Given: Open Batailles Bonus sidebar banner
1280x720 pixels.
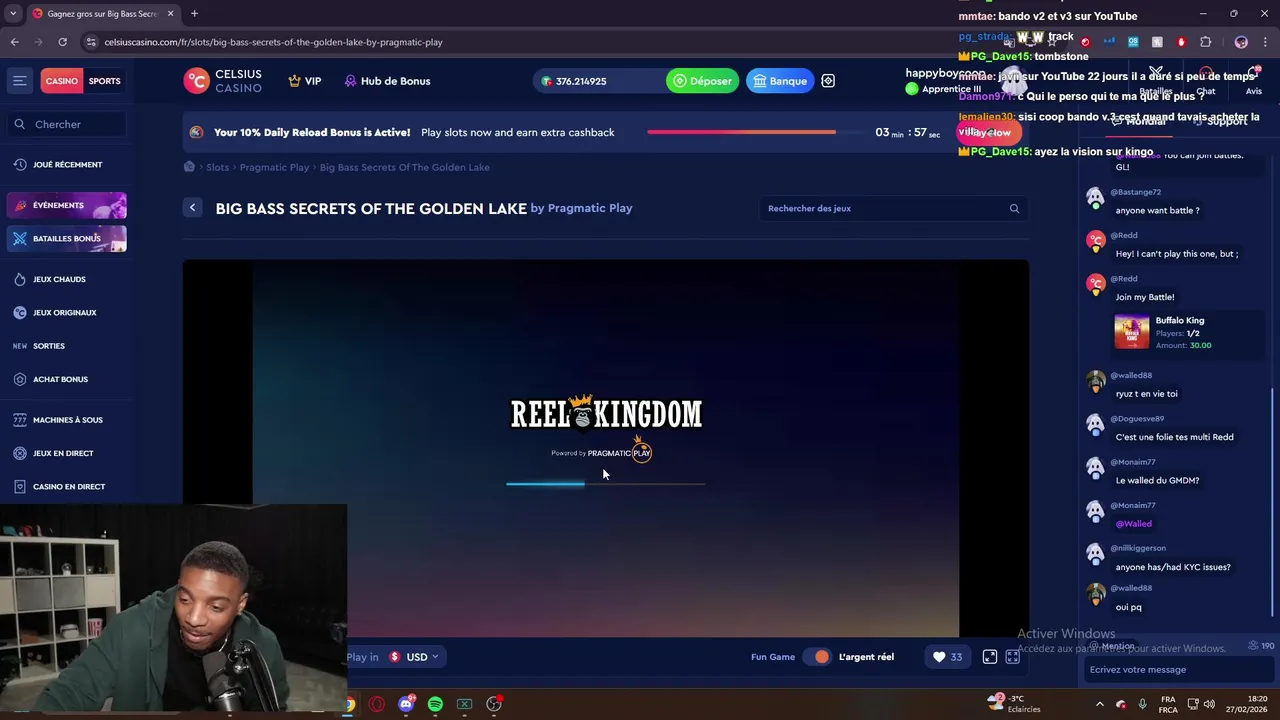Looking at the screenshot, I should point(66,239).
